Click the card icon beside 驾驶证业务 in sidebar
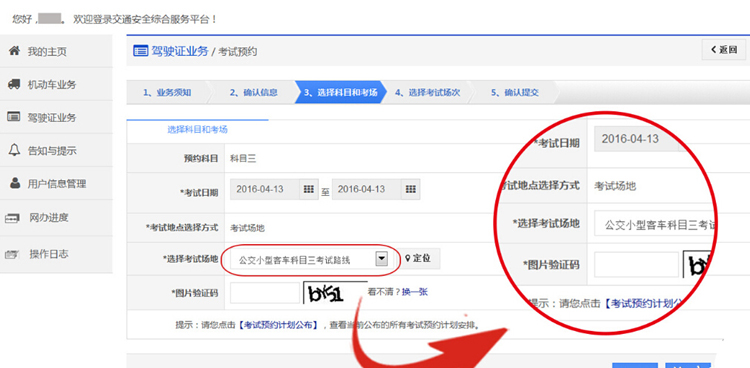The width and height of the screenshot is (750, 368). point(14,117)
